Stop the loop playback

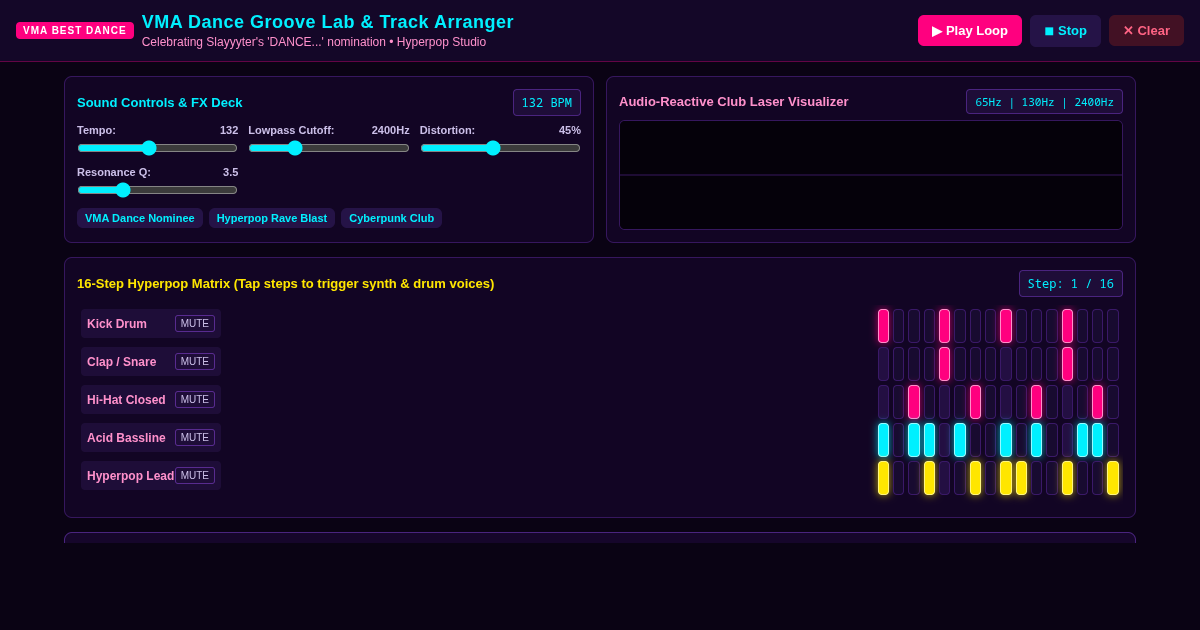coord(1065,30)
